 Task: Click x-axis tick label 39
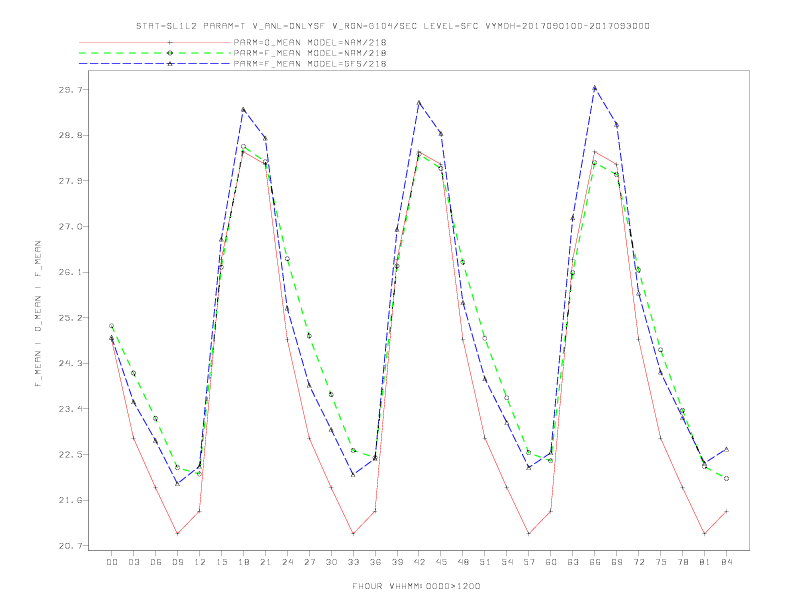(397, 562)
